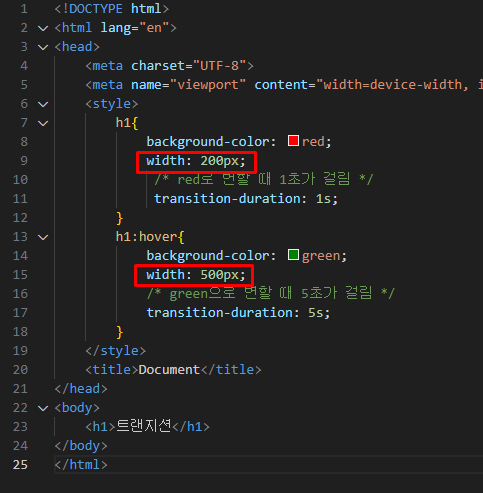Click the word red in background-color

(x=313, y=142)
